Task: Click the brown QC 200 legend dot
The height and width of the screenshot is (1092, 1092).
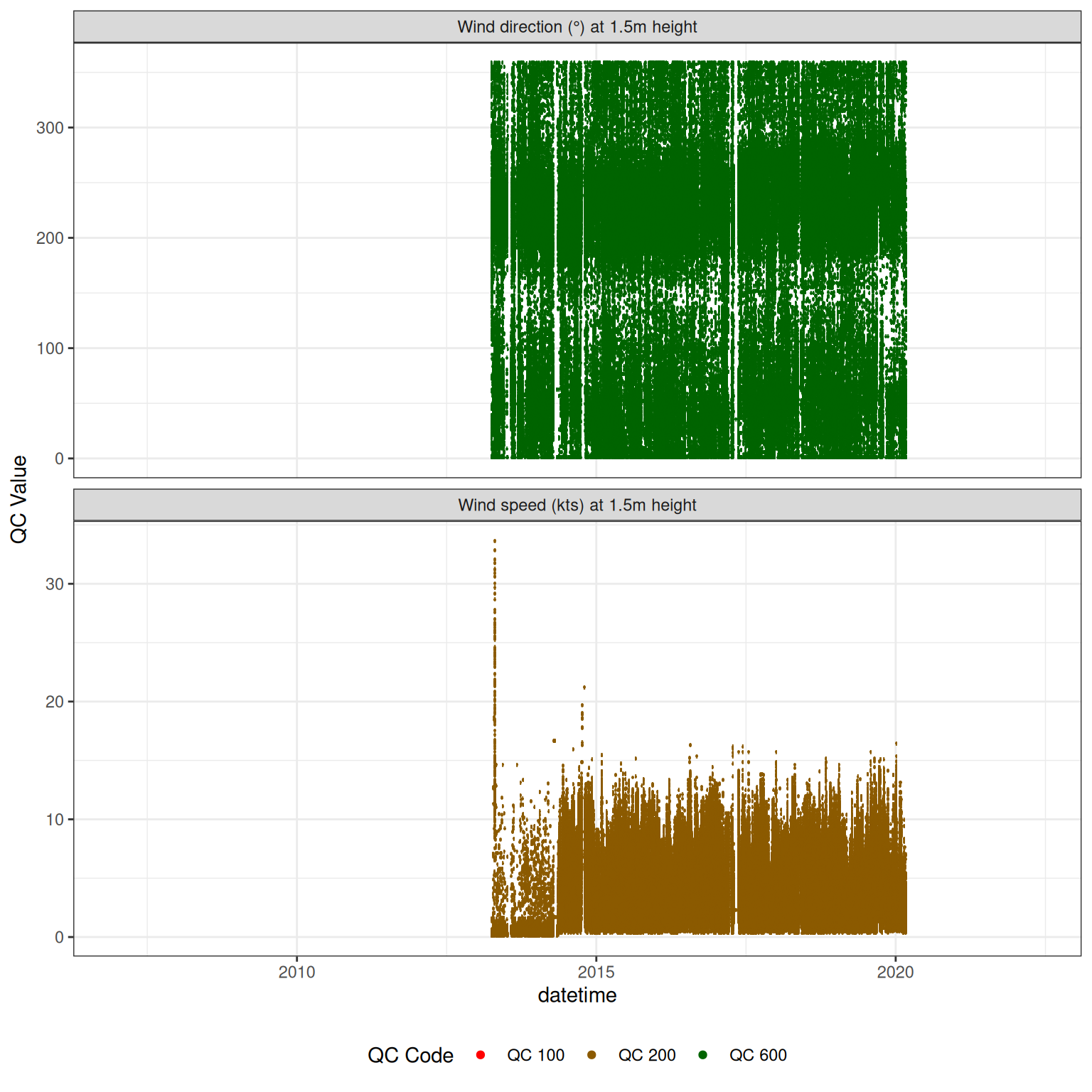Action: [591, 1055]
